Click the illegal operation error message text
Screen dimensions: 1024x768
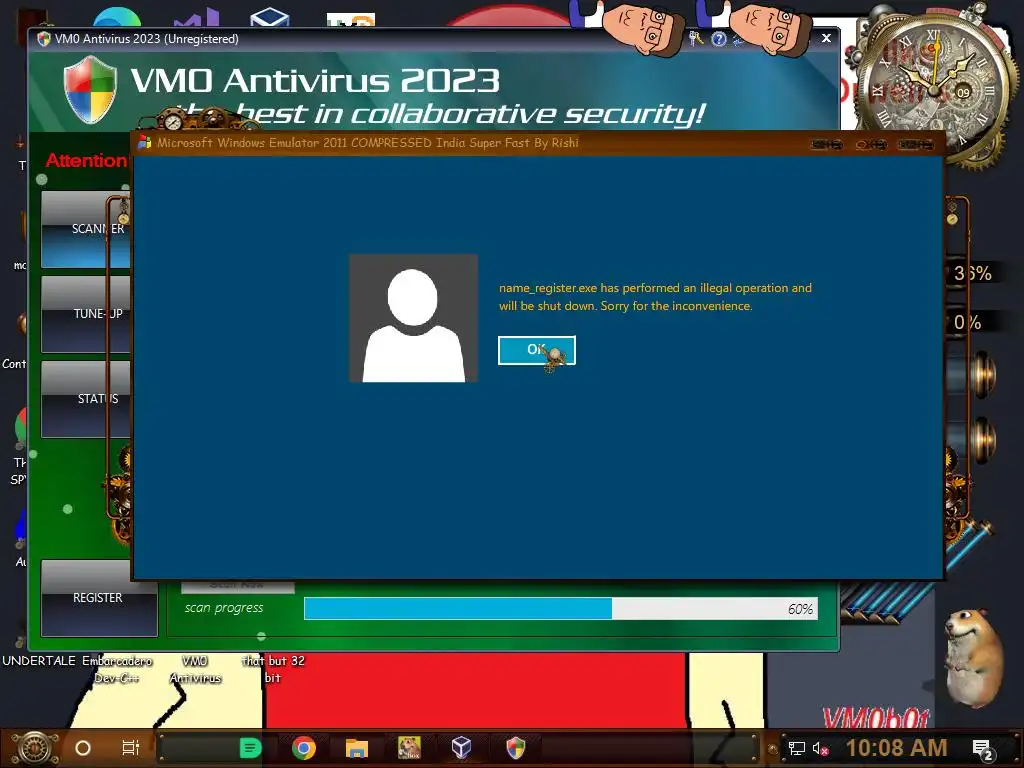coord(655,296)
